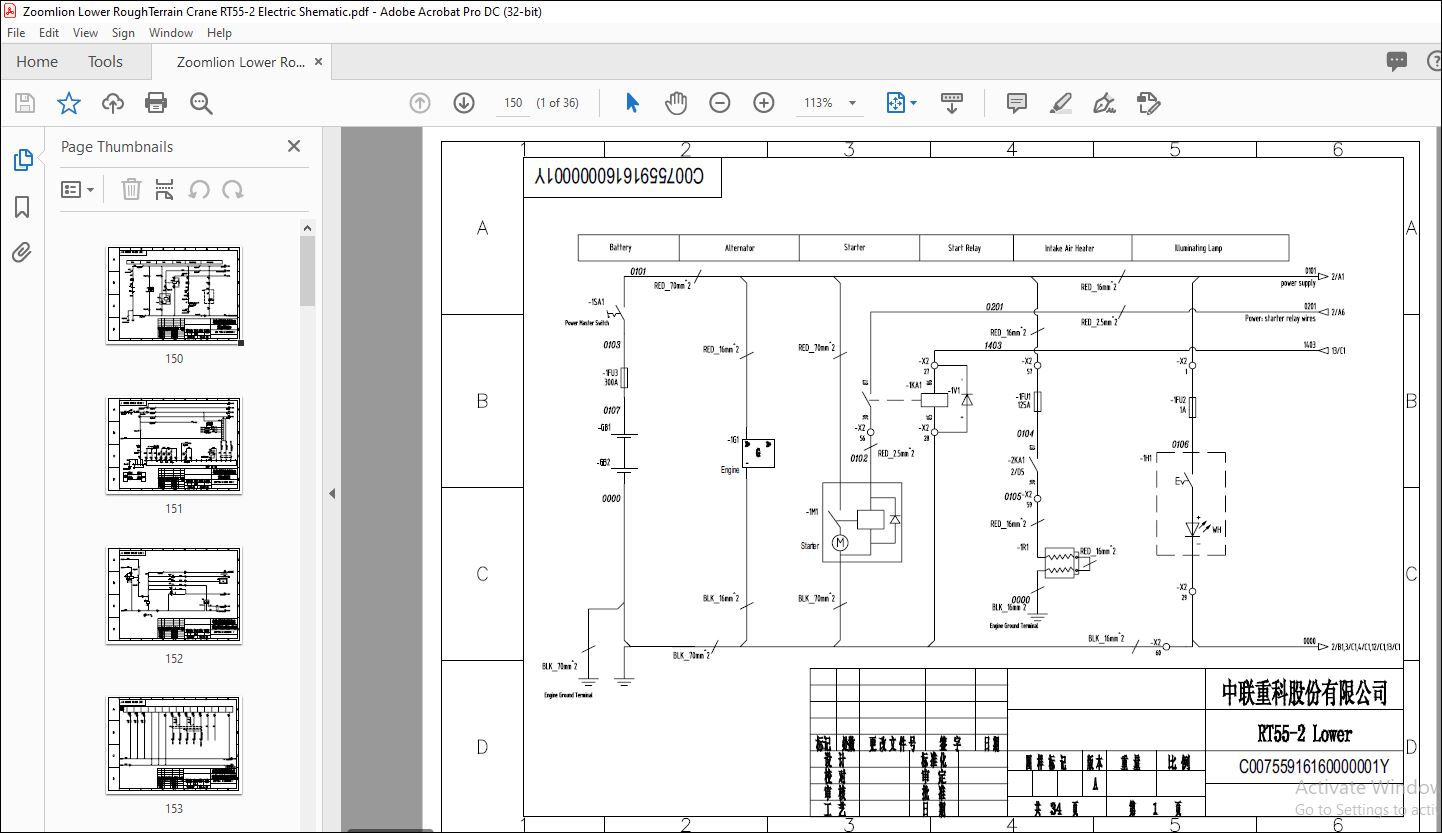This screenshot has height=833, width=1442.
Task: Click the Zoom out minus icon
Action: coord(720,103)
